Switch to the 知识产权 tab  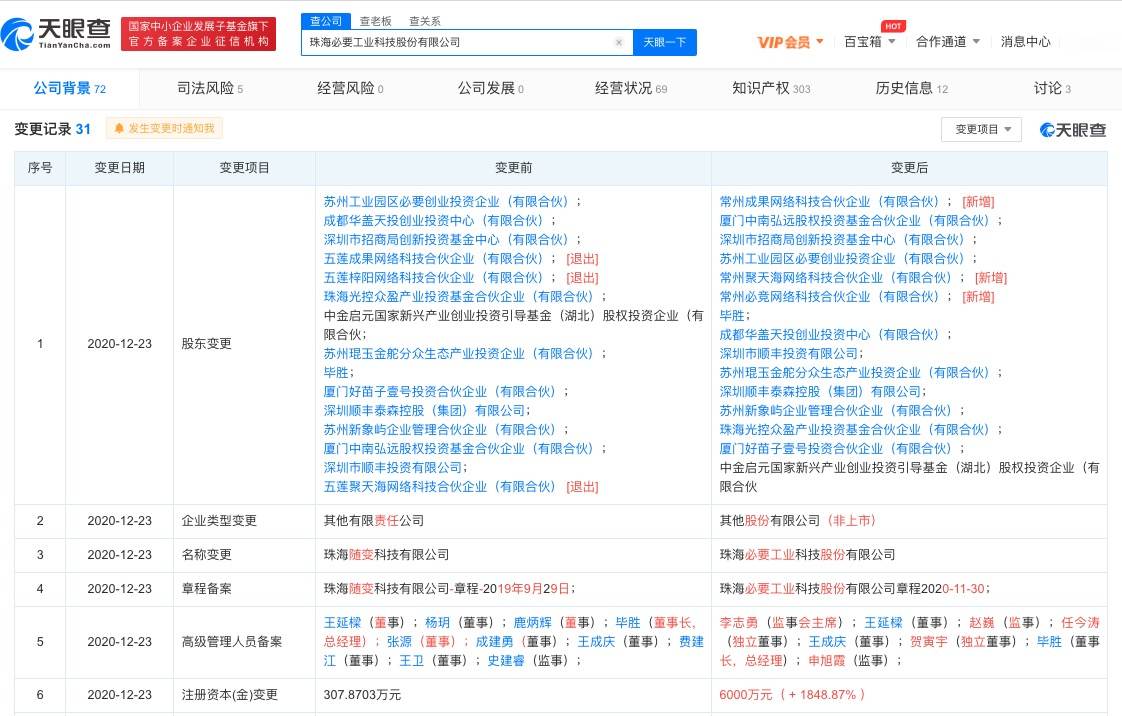point(770,89)
